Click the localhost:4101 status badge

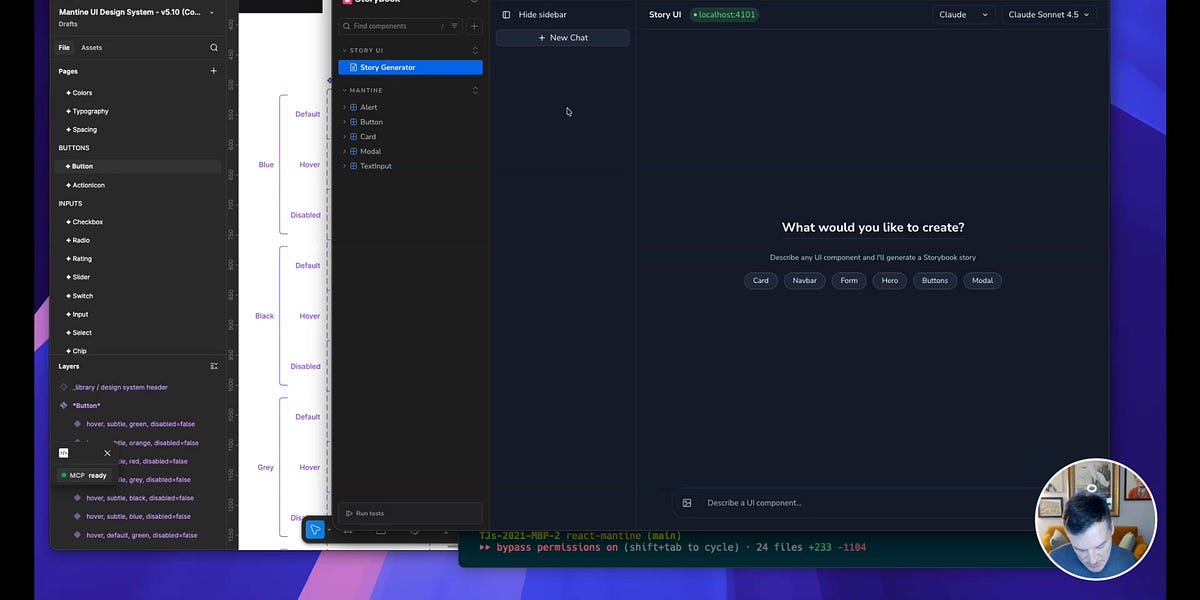[724, 15]
